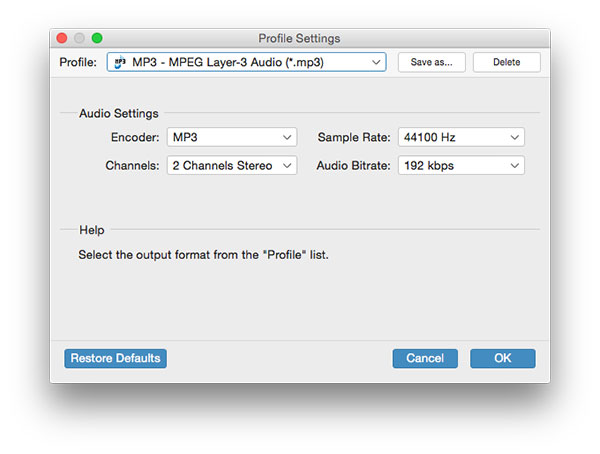Open the Profile format dropdown
600x454 pixels.
click(246, 62)
